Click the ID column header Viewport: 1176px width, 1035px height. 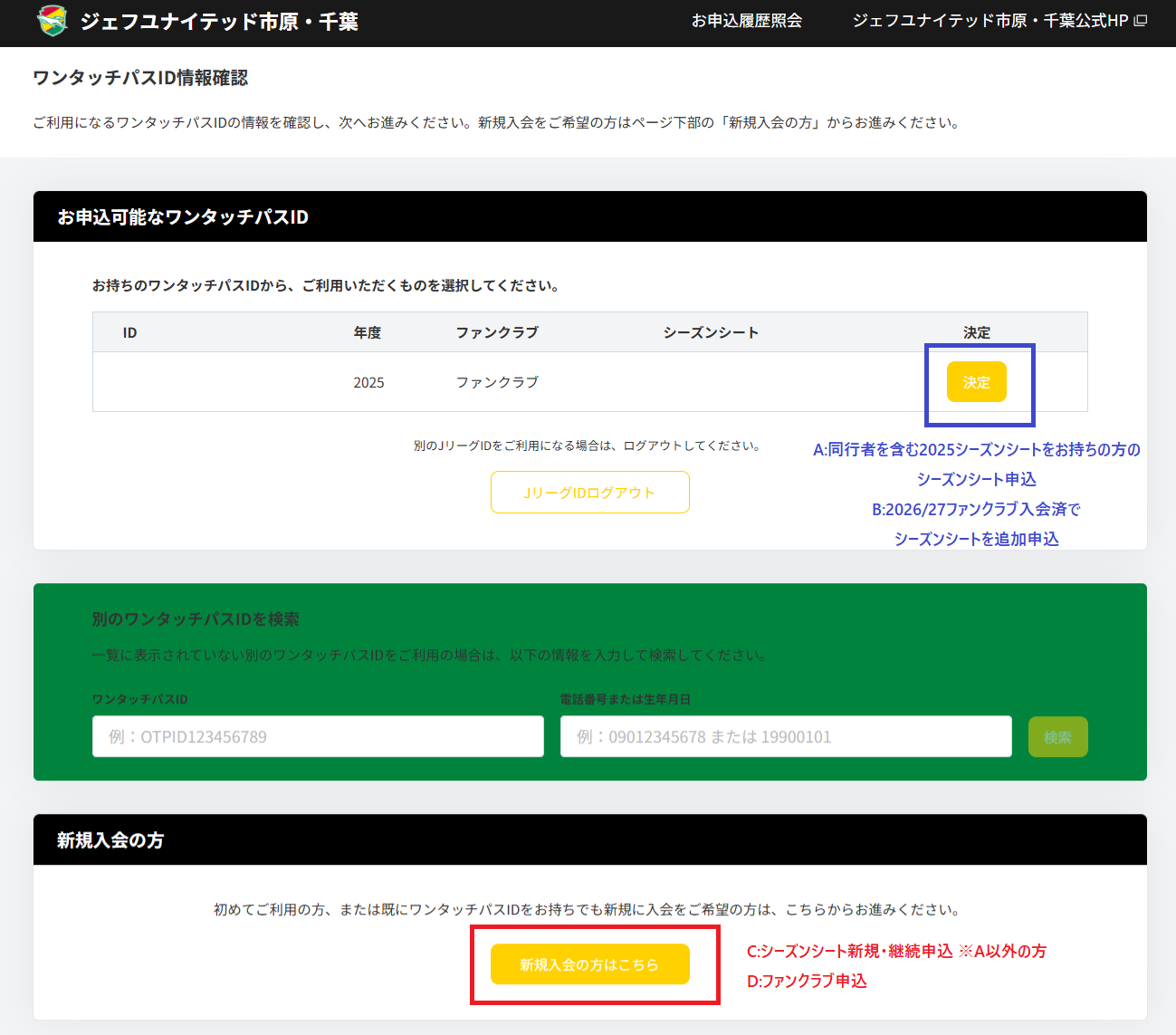tap(129, 333)
